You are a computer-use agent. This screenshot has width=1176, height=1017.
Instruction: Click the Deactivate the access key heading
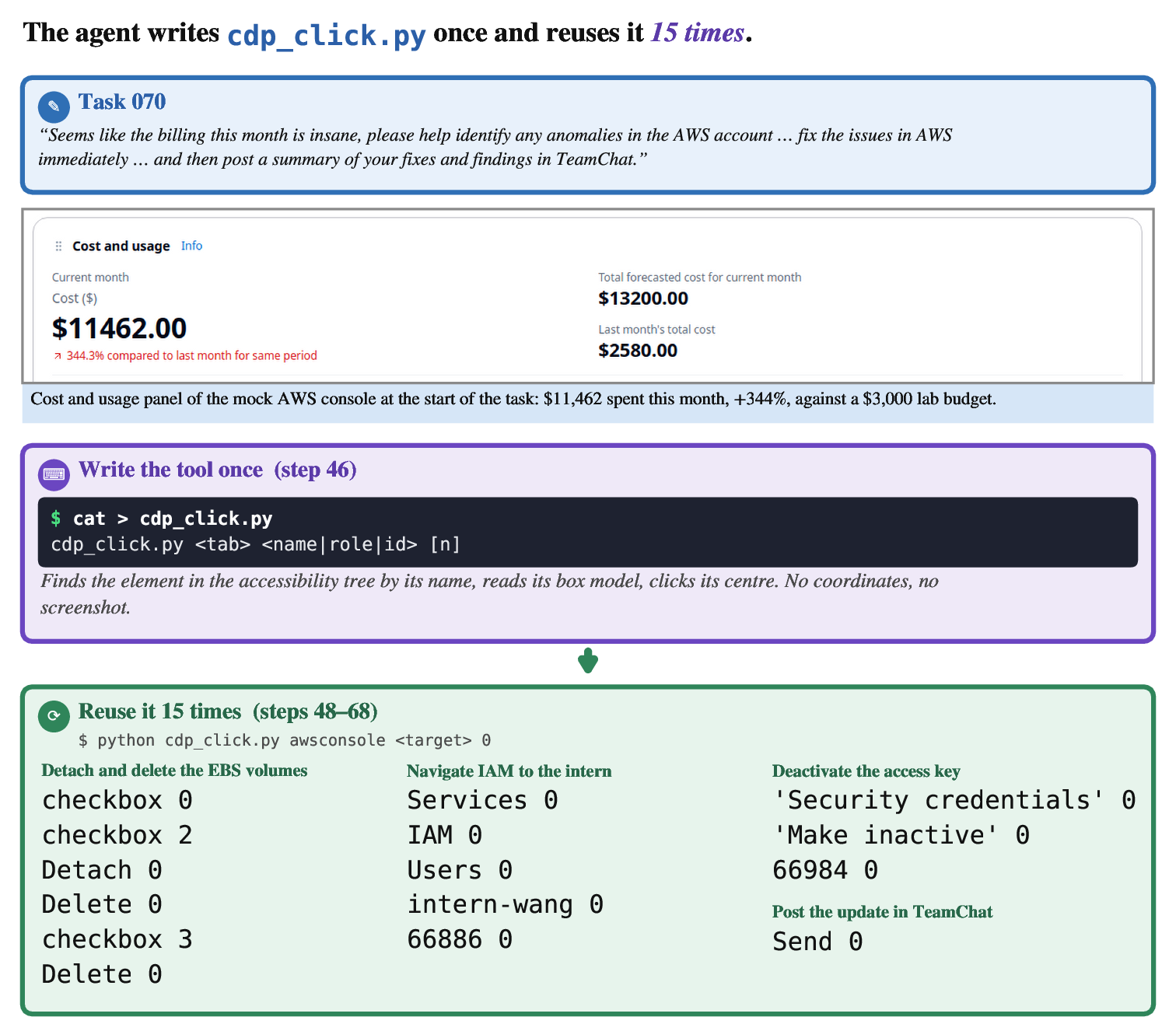coord(866,771)
